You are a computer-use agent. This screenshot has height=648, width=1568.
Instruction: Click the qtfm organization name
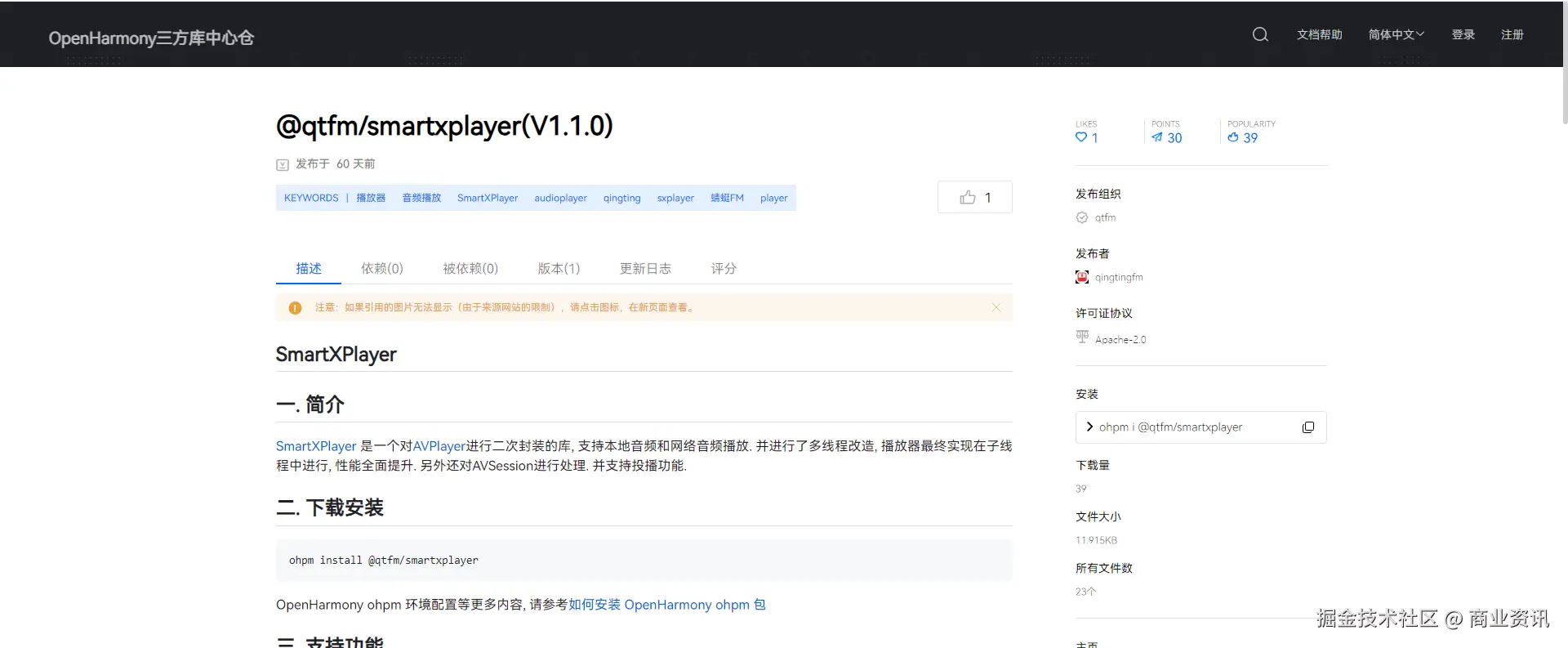coord(1105,217)
